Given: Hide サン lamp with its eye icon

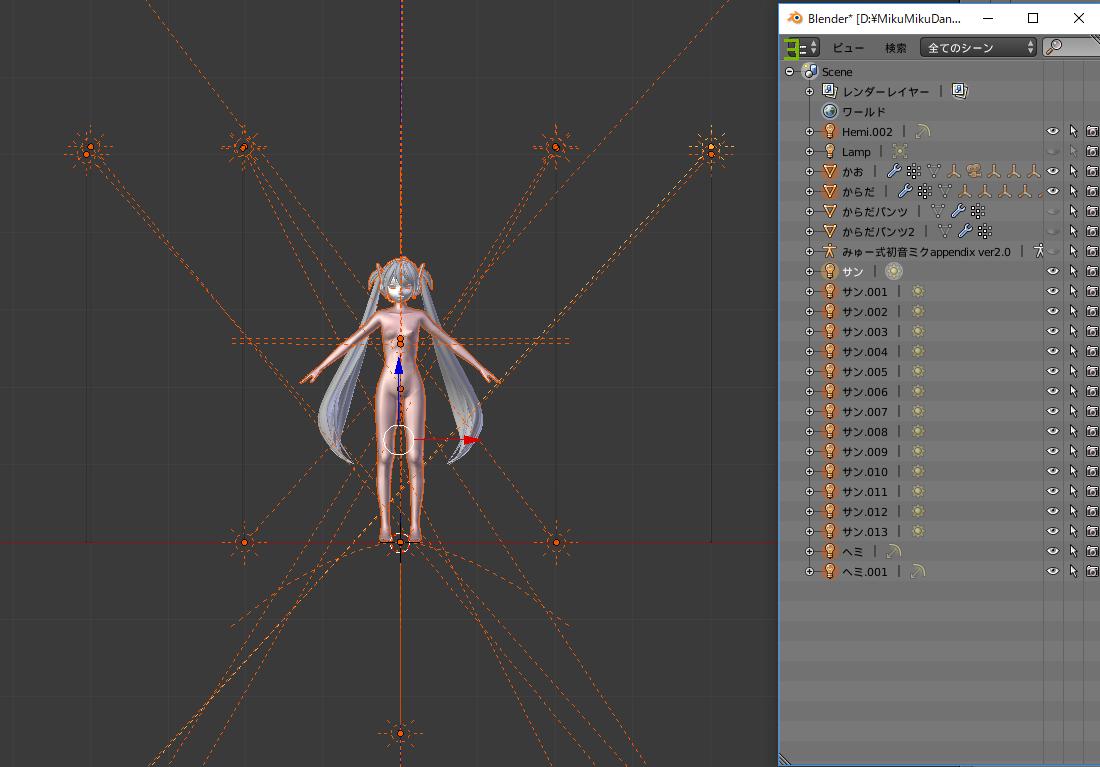Looking at the screenshot, I should point(1052,271).
